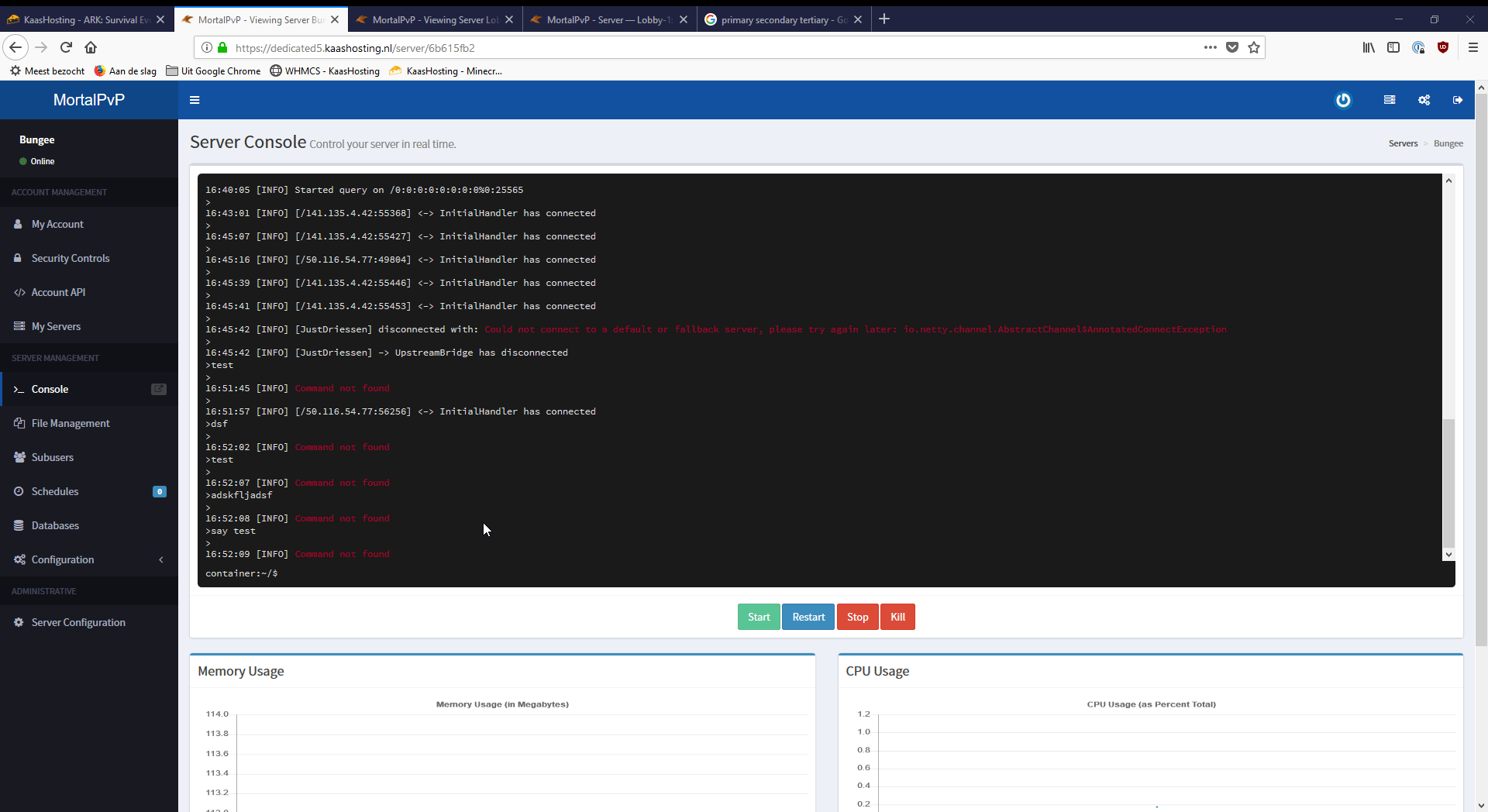1488x812 pixels.
Task: Click the Firefox bookmark star icon
Action: tap(1254, 47)
